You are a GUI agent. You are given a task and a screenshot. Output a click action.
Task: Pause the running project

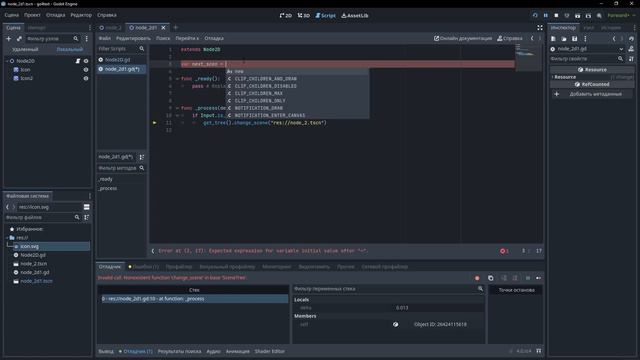[x=546, y=16]
